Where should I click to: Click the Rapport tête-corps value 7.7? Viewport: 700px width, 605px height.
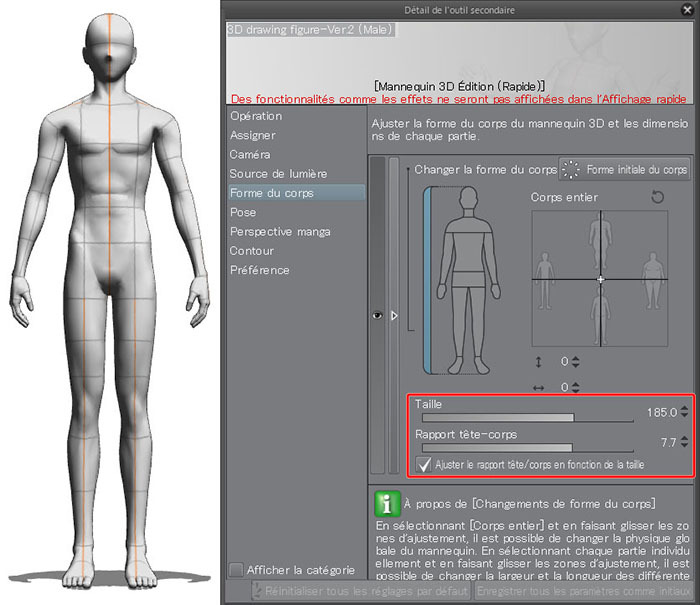[668, 442]
